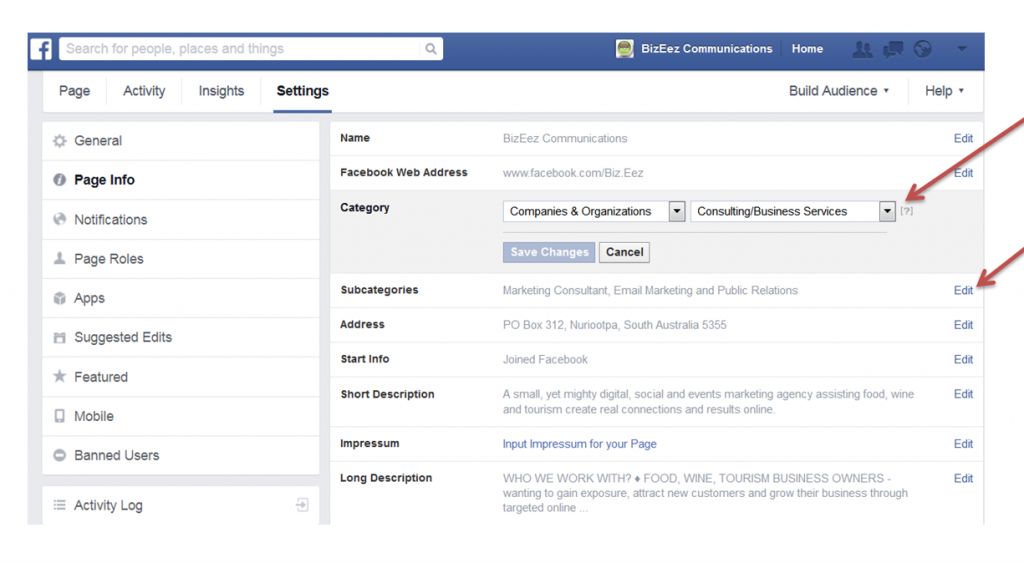1024x563 pixels.
Task: Edit the Short Description row
Action: [963, 394]
